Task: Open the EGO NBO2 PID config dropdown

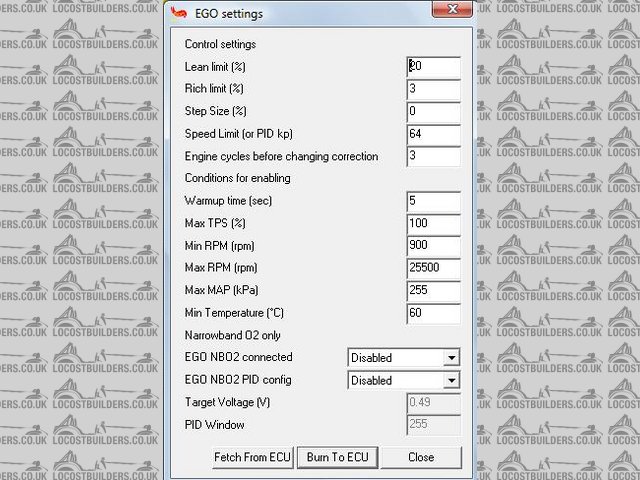Action: pyautogui.click(x=404, y=380)
